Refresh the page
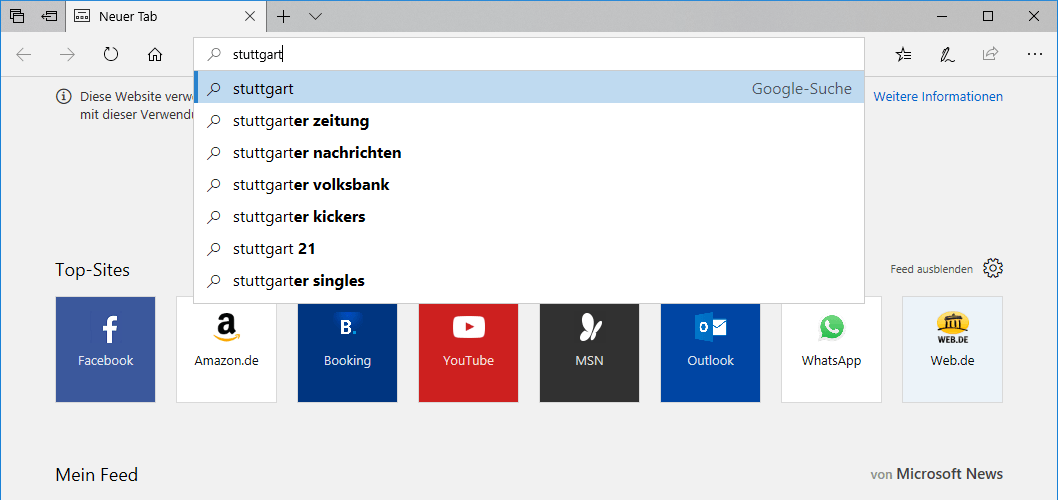Viewport: 1058px width, 500px height. [x=111, y=55]
